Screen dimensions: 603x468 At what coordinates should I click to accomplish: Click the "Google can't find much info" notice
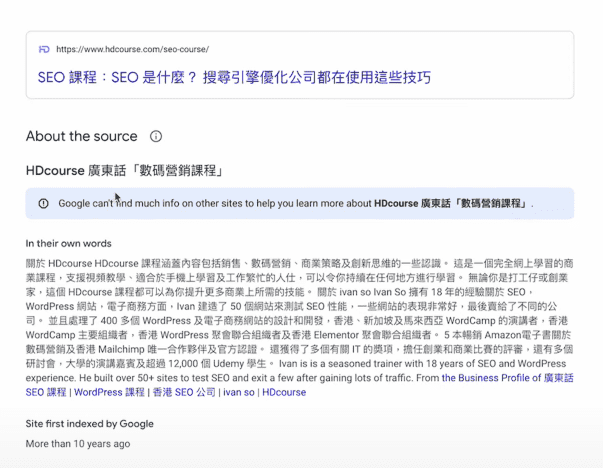pos(300,203)
